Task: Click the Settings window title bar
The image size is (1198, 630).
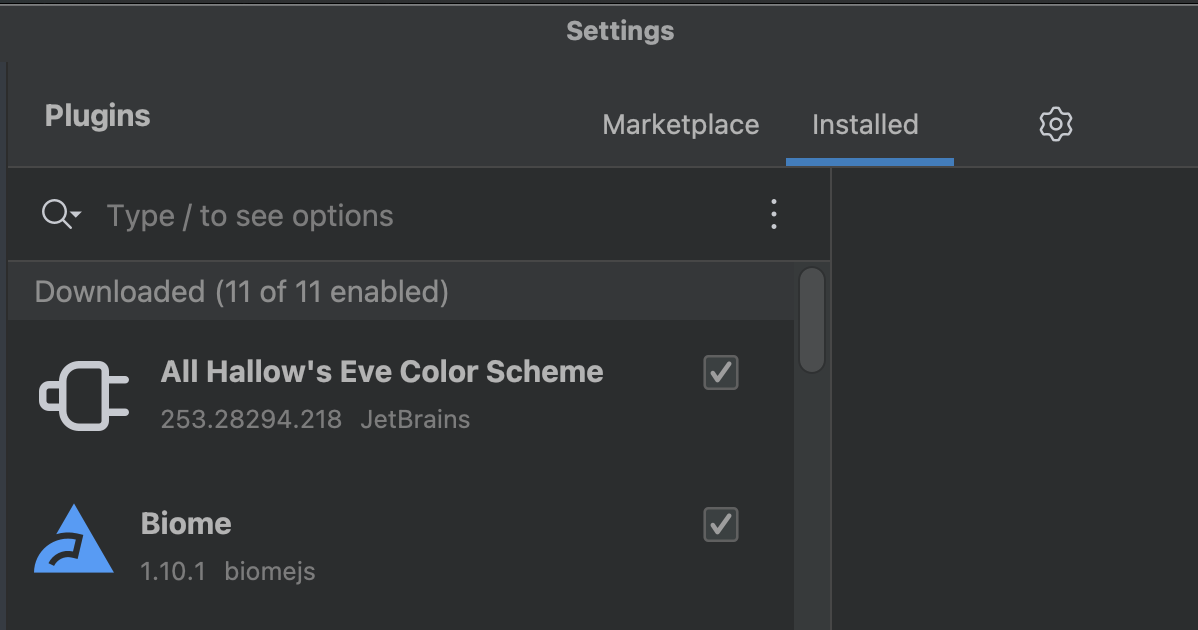Action: point(620,31)
